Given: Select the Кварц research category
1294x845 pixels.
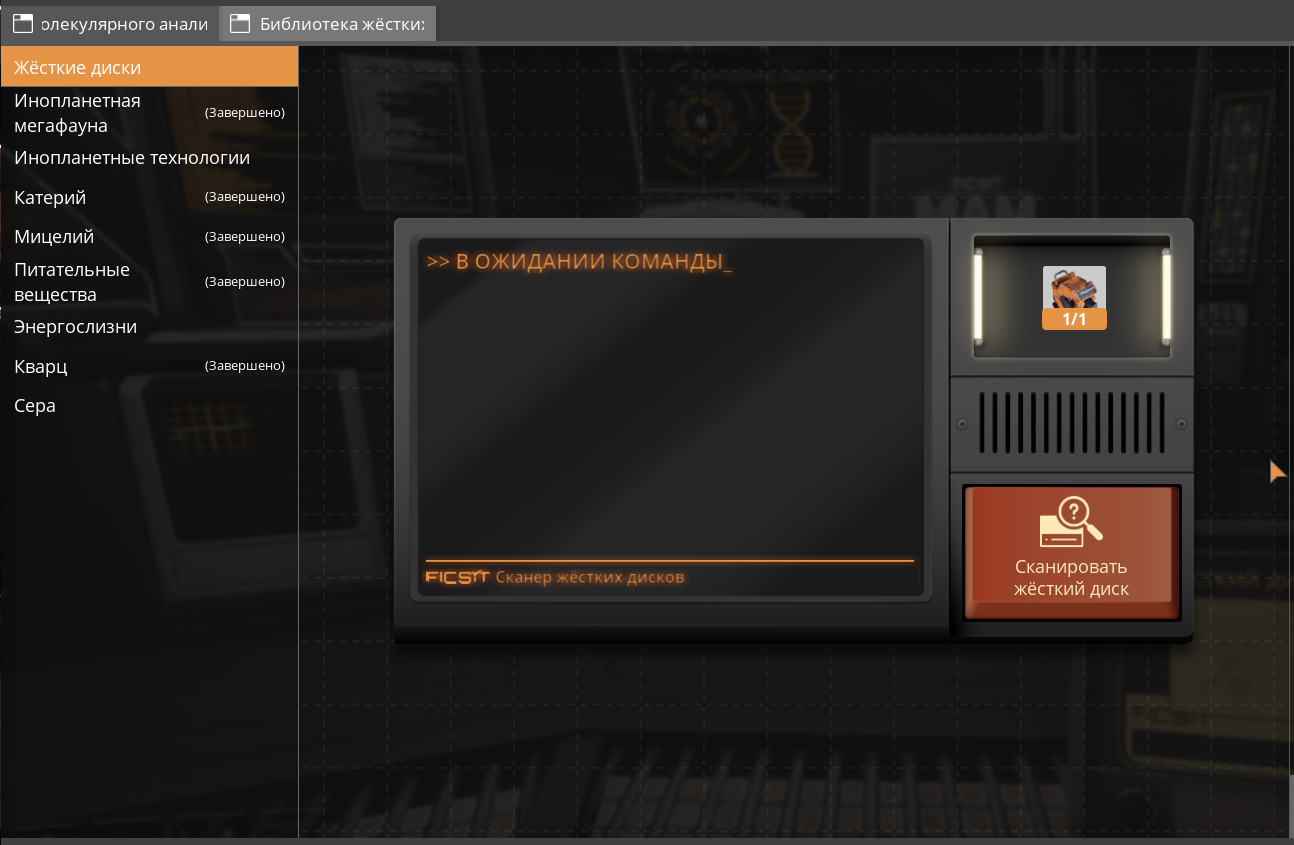Looking at the screenshot, I should click(149, 366).
